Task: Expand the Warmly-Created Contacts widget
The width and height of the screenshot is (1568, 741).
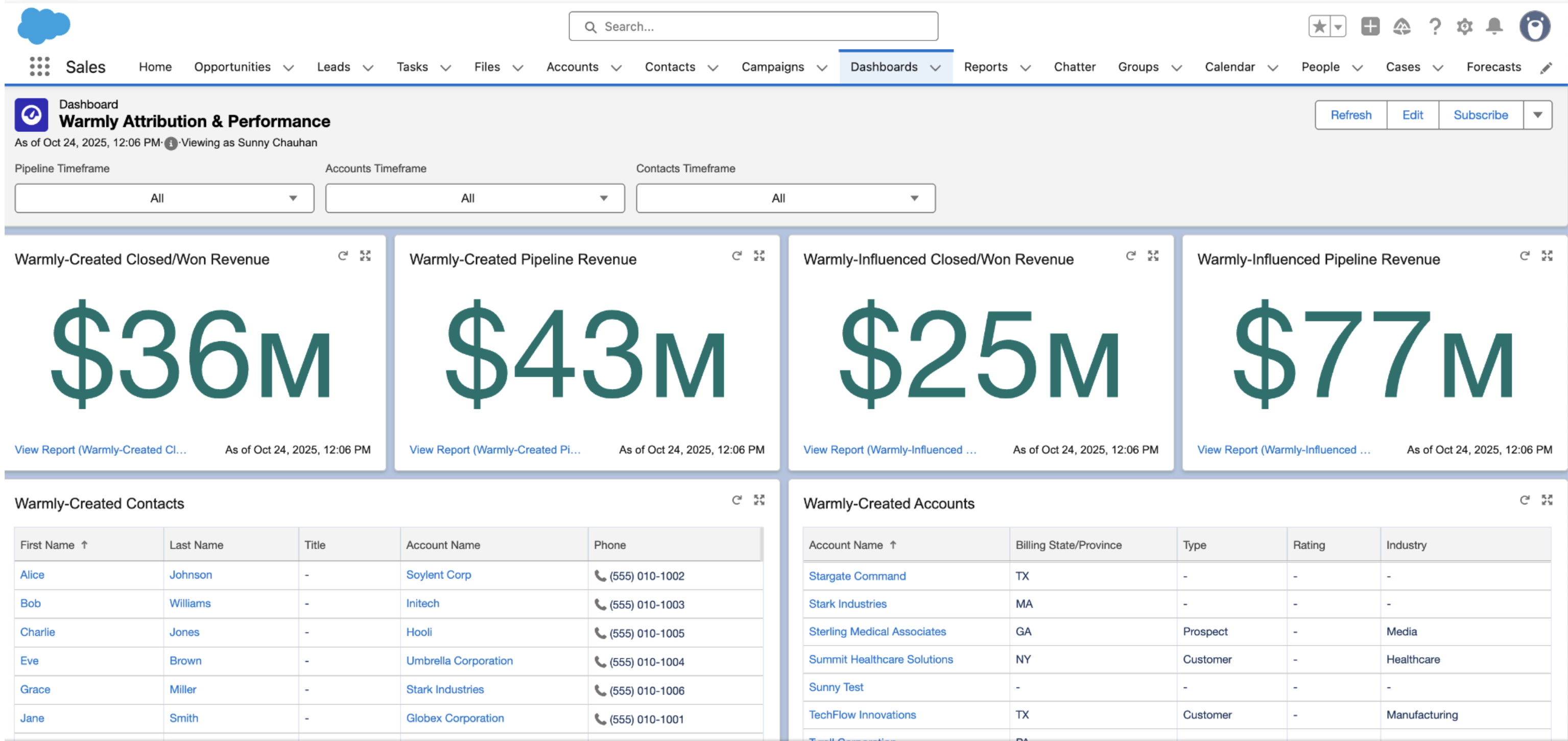Action: coord(759,500)
